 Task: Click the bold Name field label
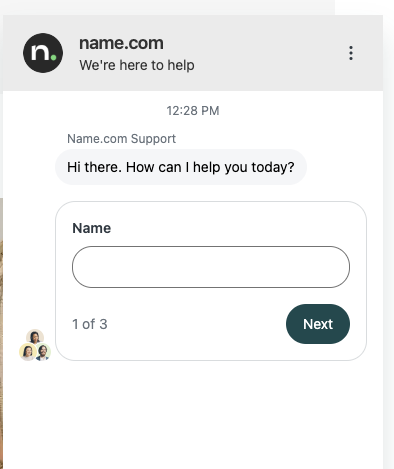click(x=92, y=228)
